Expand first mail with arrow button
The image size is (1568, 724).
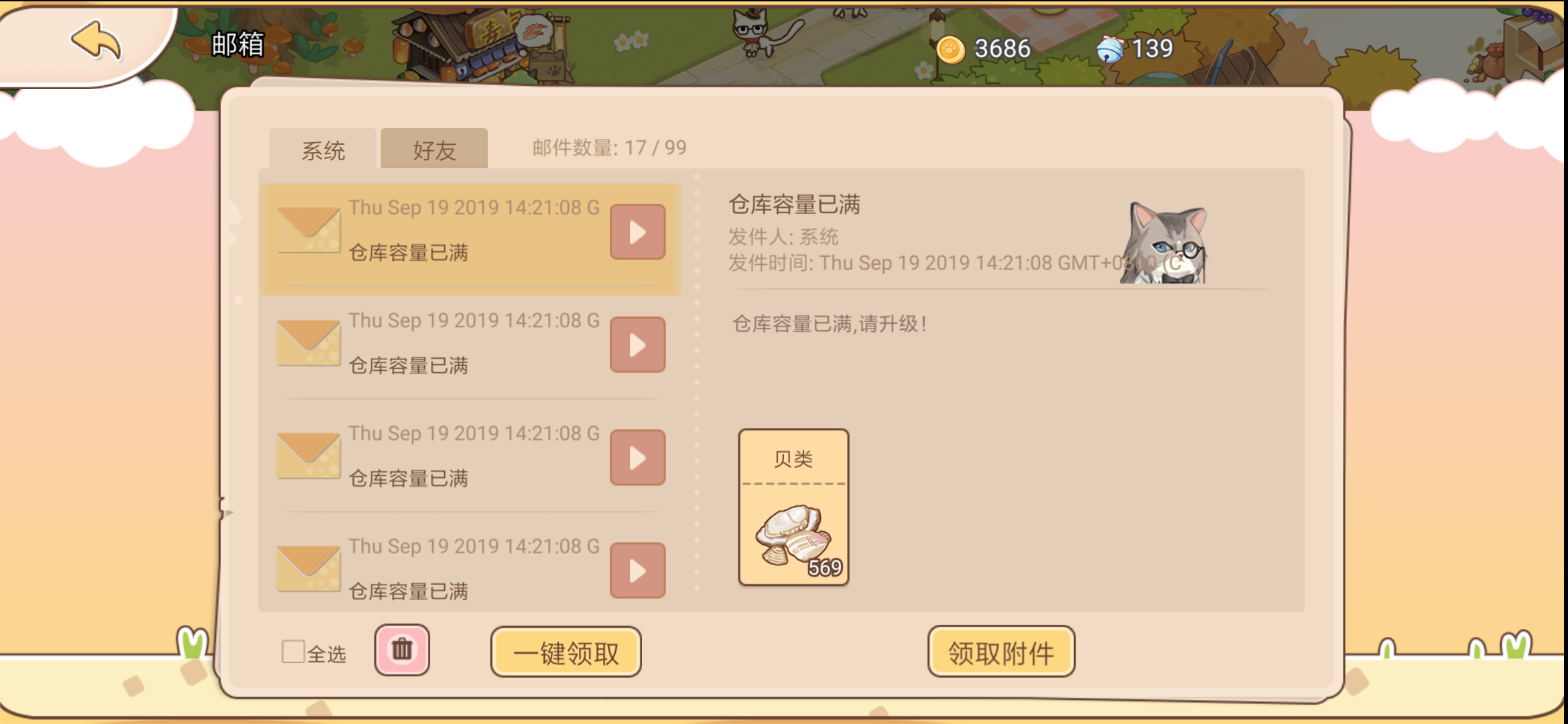[637, 232]
